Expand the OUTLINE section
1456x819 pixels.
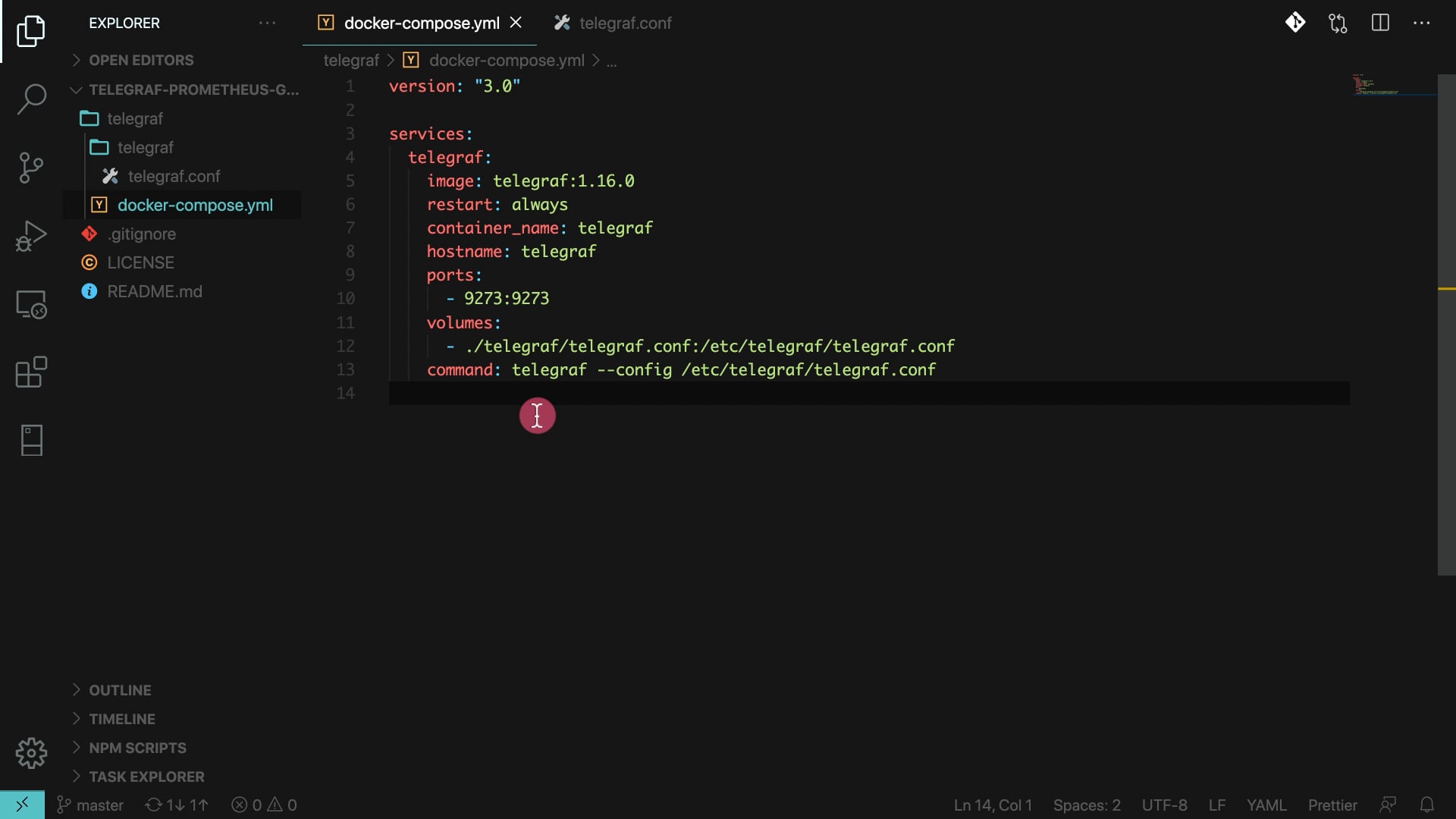point(120,690)
